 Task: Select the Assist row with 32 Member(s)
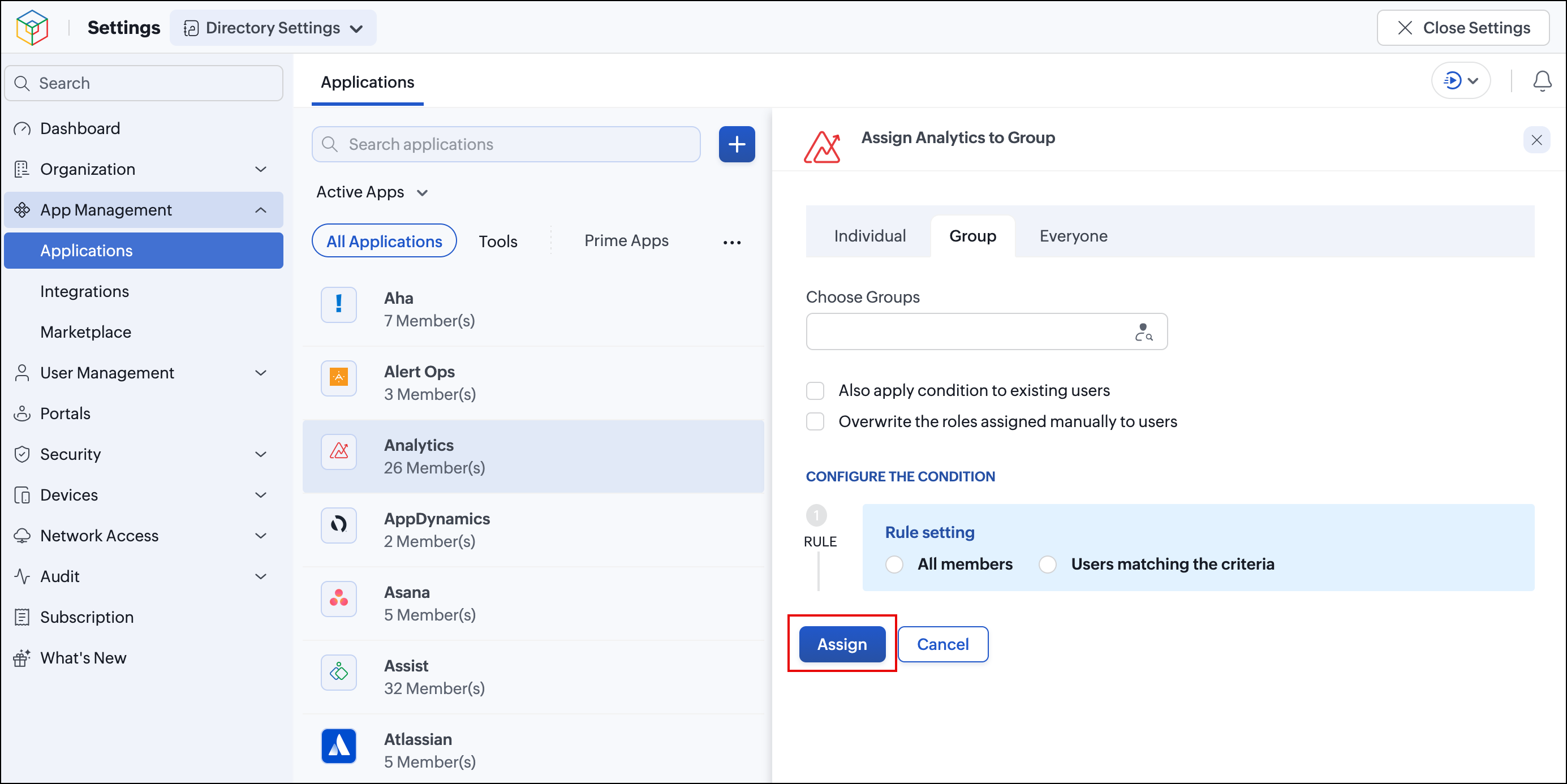point(533,677)
